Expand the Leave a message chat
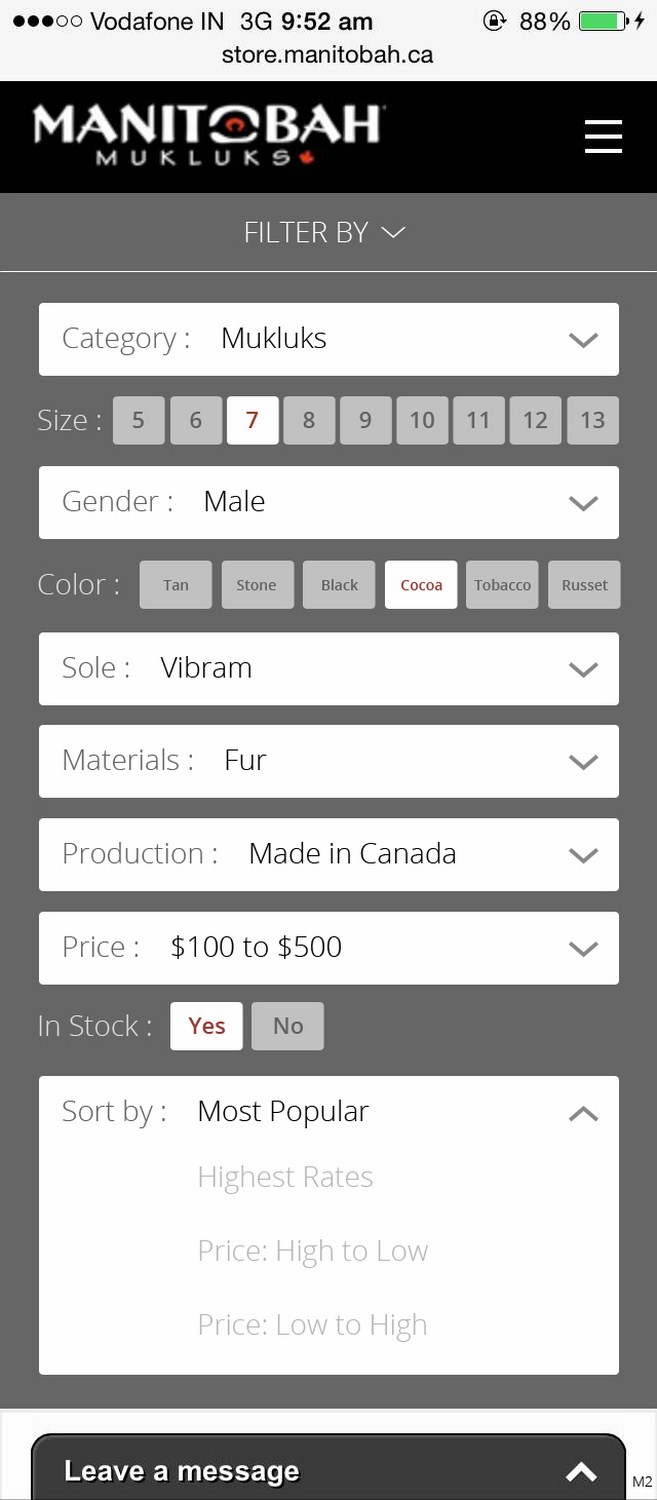The height and width of the screenshot is (1500, 657). point(581,1471)
